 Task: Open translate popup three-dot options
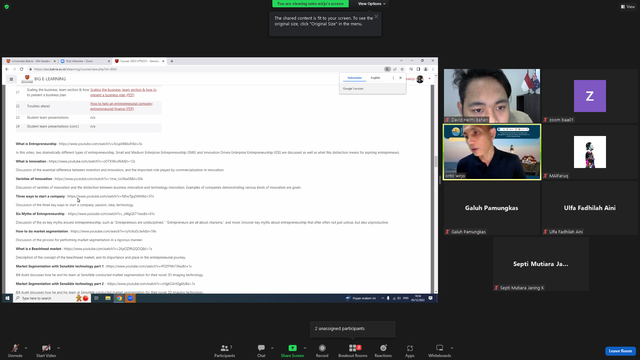(x=393, y=78)
